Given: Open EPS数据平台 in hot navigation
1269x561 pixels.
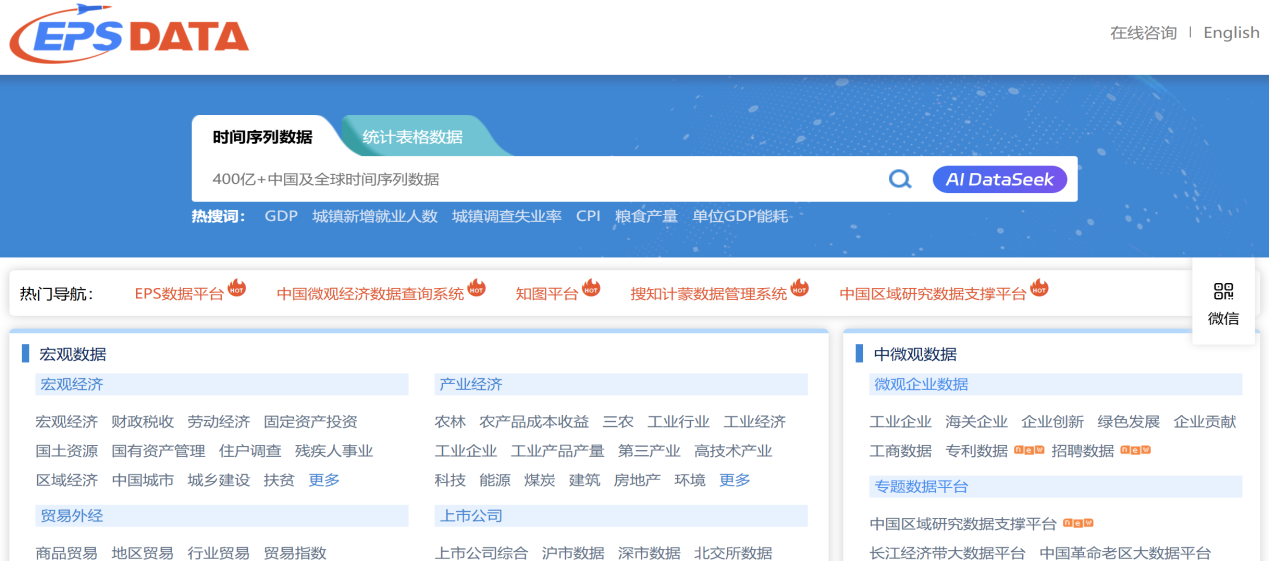Looking at the screenshot, I should (179, 294).
